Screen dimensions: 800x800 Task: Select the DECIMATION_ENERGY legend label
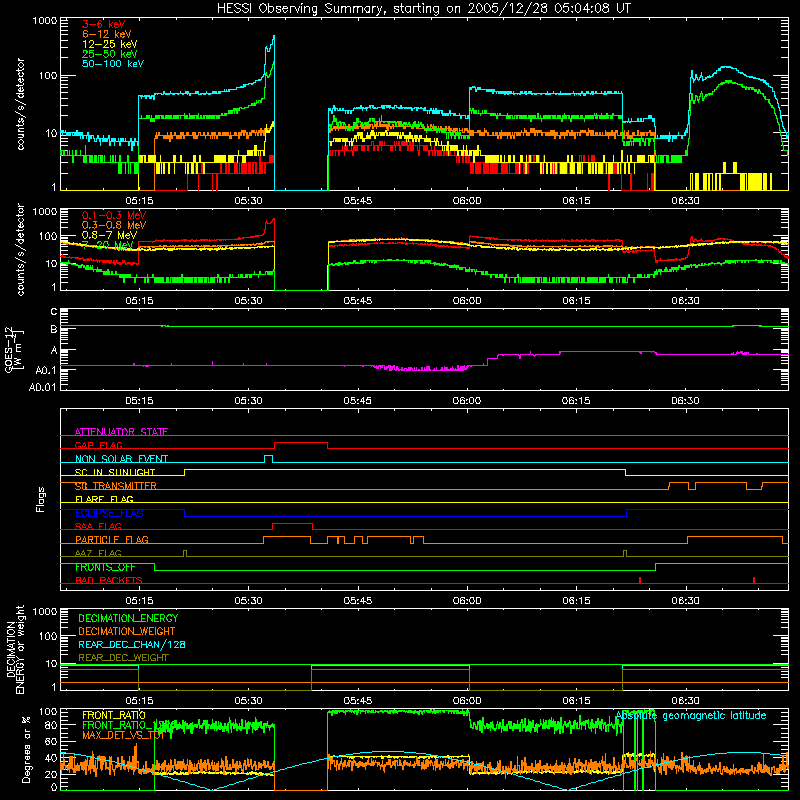128,618
